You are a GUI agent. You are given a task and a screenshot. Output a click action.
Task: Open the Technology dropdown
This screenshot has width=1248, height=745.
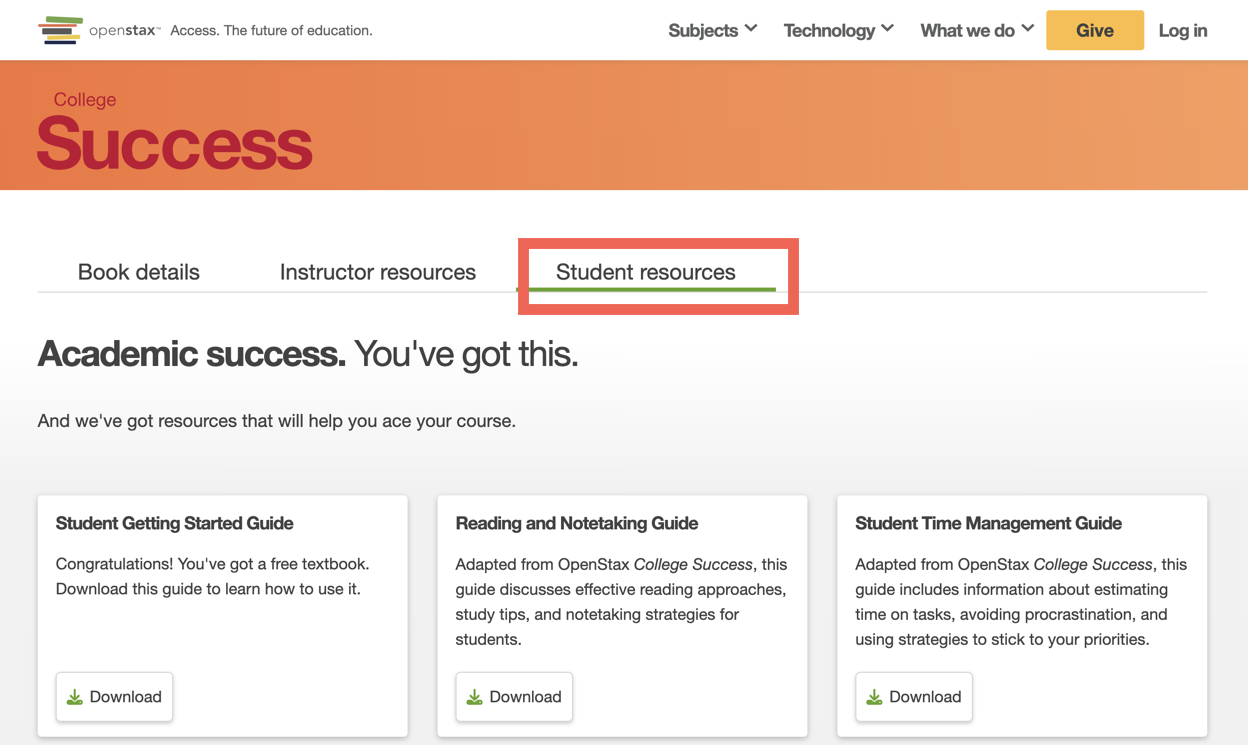(838, 30)
